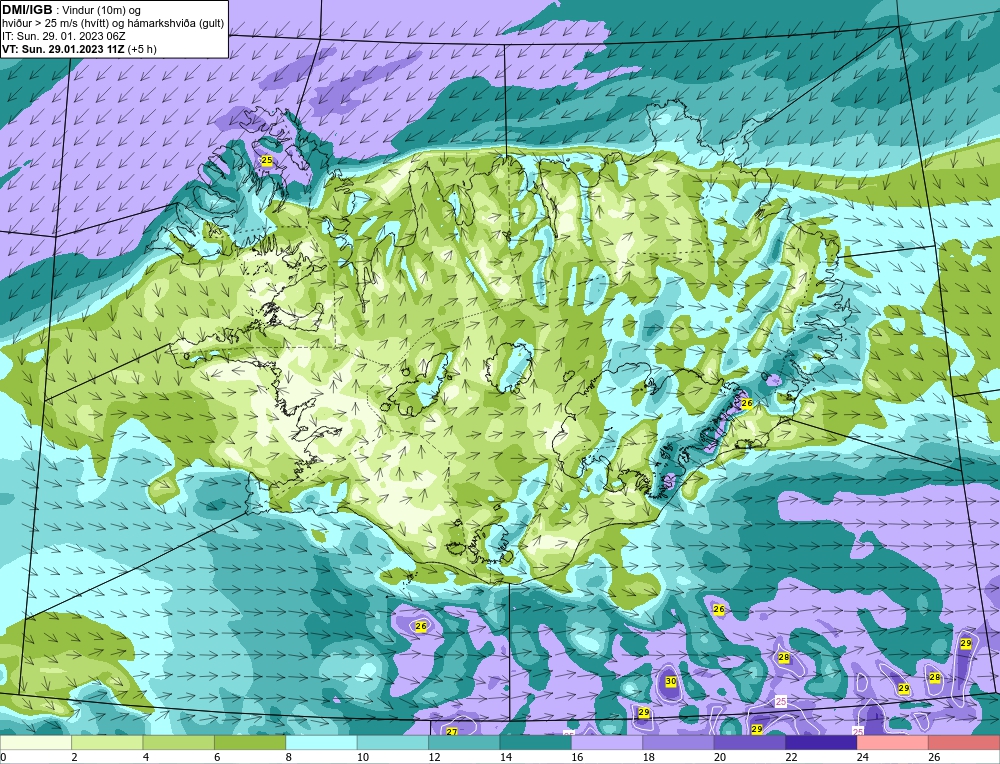Select the 0–2 m/s cream legend swatch
The height and width of the screenshot is (764, 1000).
36,742
